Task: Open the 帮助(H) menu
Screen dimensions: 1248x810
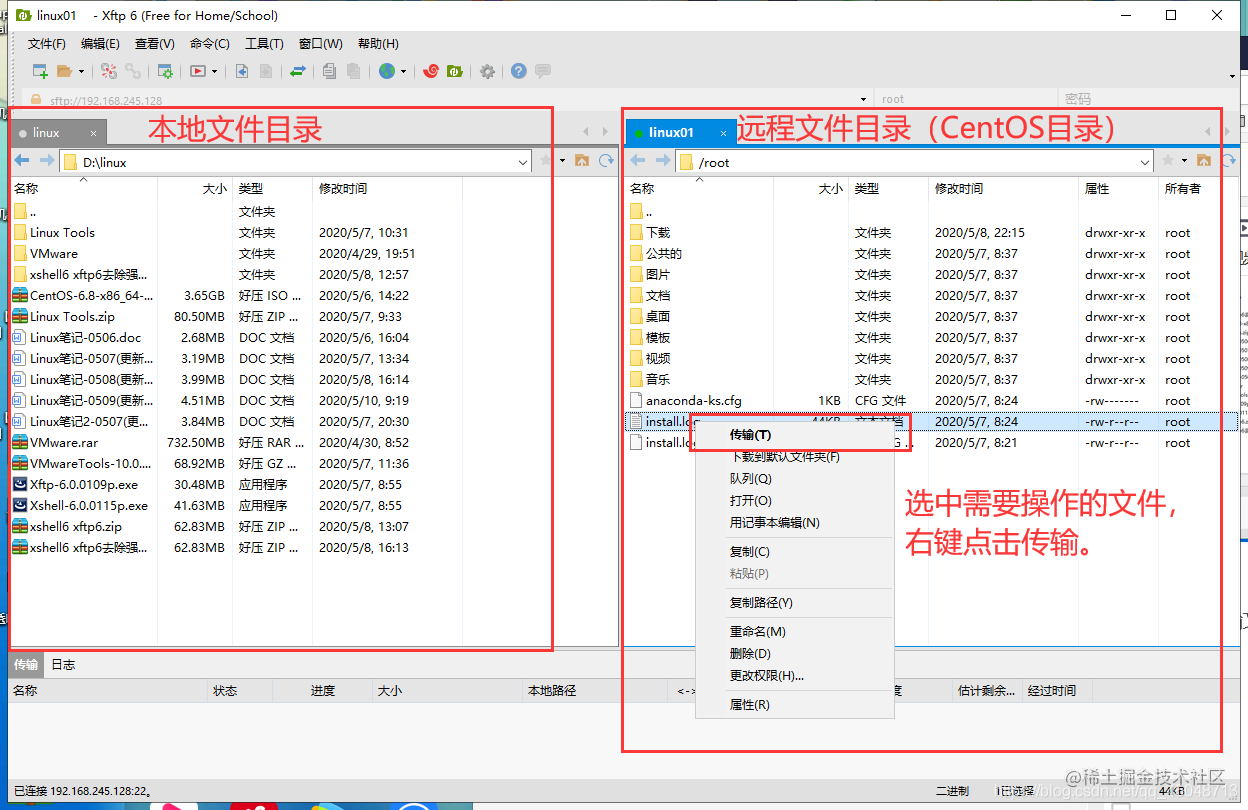Action: tap(378, 44)
